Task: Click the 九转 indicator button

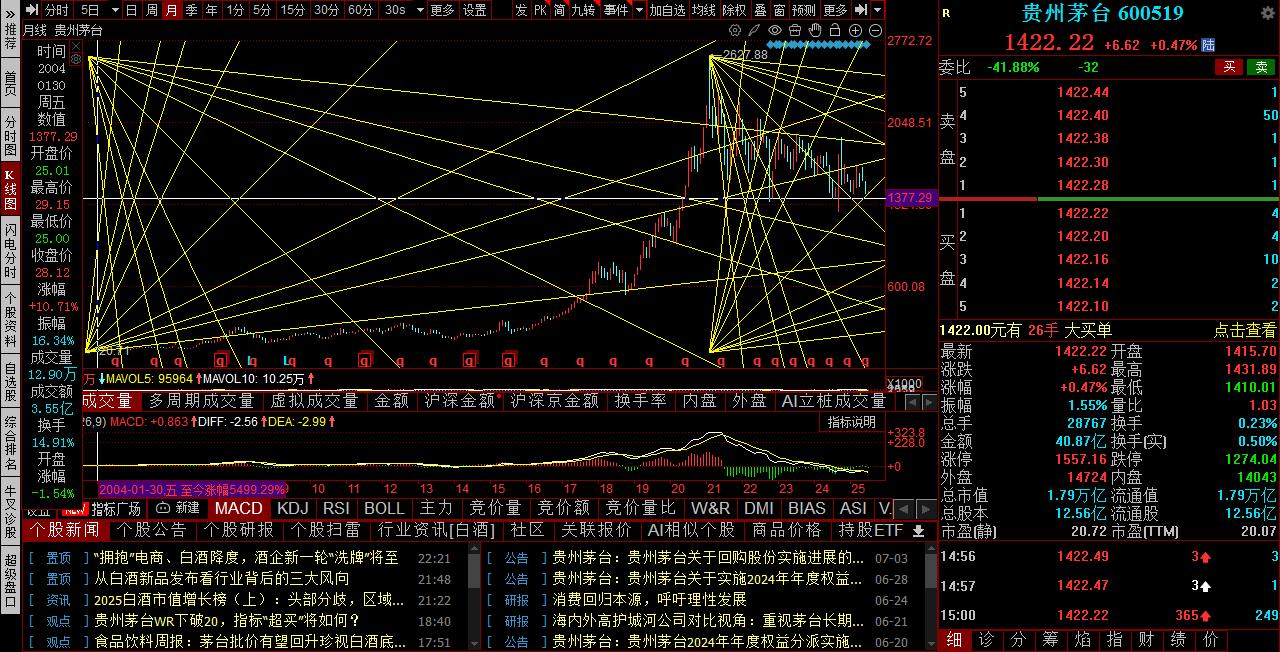Action: click(x=584, y=10)
